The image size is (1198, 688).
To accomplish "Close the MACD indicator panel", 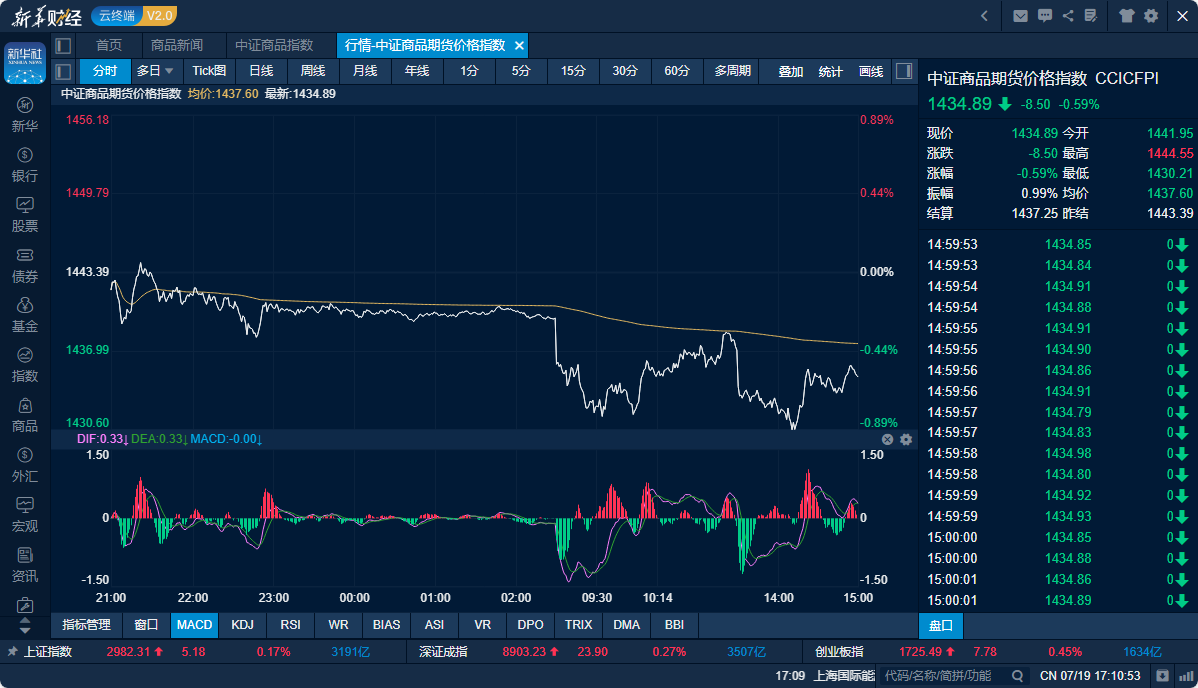I will [887, 439].
